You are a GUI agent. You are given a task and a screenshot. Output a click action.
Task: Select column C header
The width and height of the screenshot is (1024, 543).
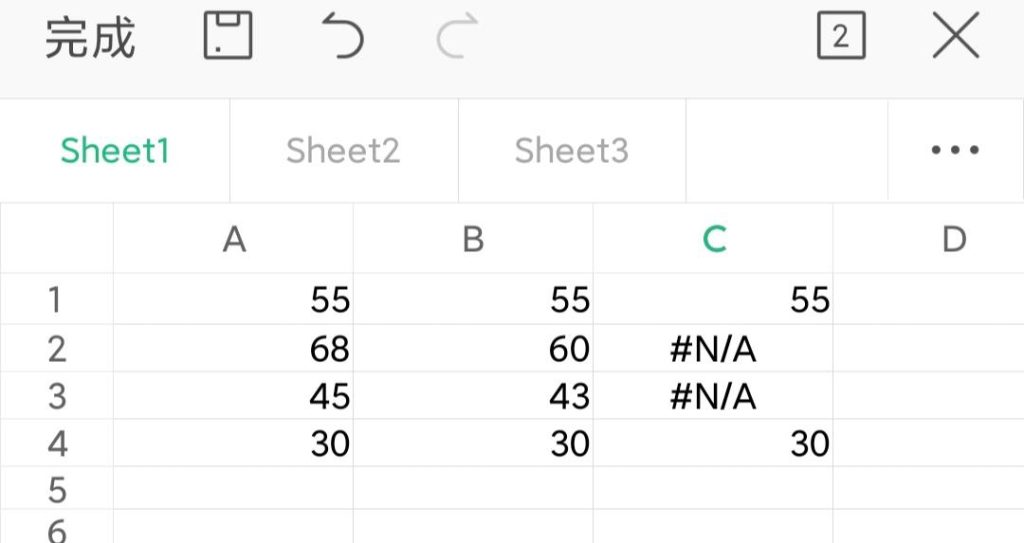pyautogui.click(x=714, y=239)
